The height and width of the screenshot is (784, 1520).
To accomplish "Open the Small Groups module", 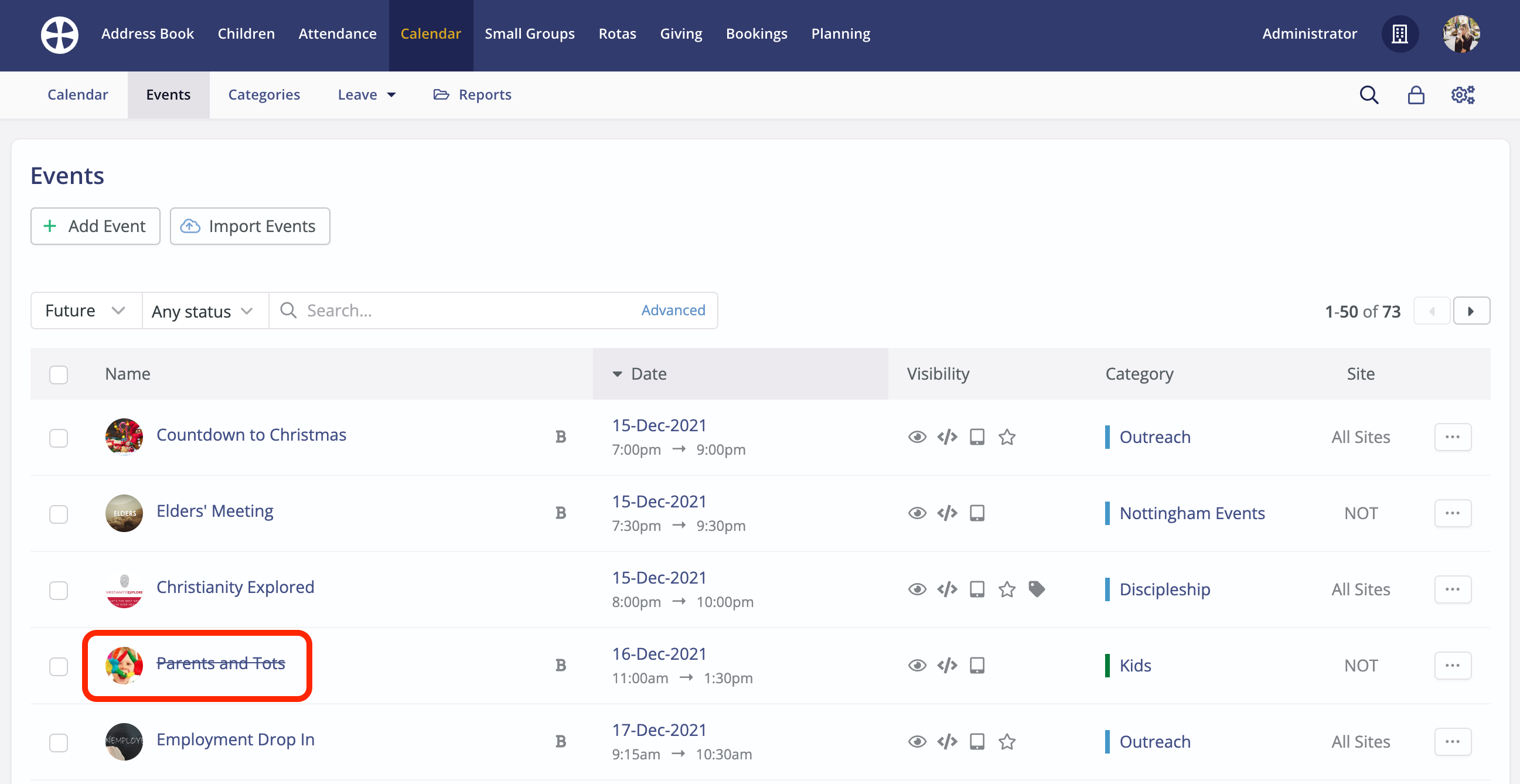I will point(529,33).
